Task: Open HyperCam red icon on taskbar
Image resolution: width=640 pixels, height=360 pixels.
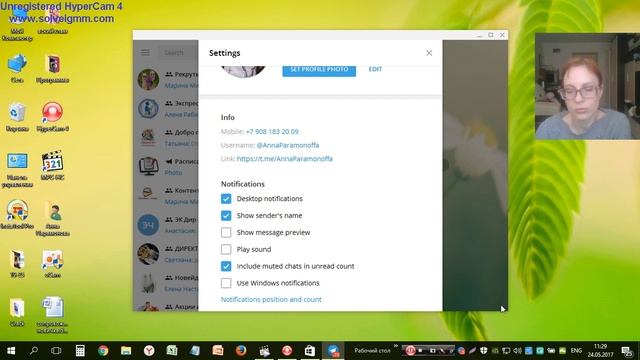Action: pyautogui.click(x=287, y=351)
